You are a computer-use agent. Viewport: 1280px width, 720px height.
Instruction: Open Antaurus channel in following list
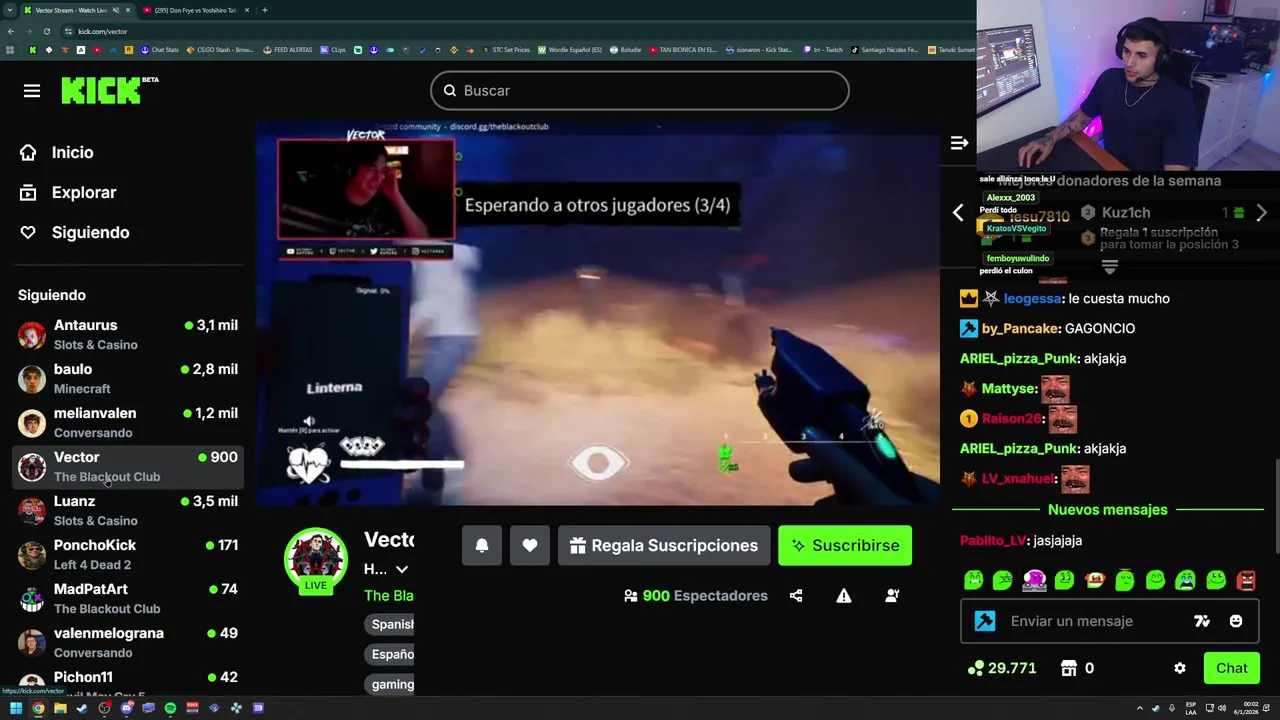128,335
